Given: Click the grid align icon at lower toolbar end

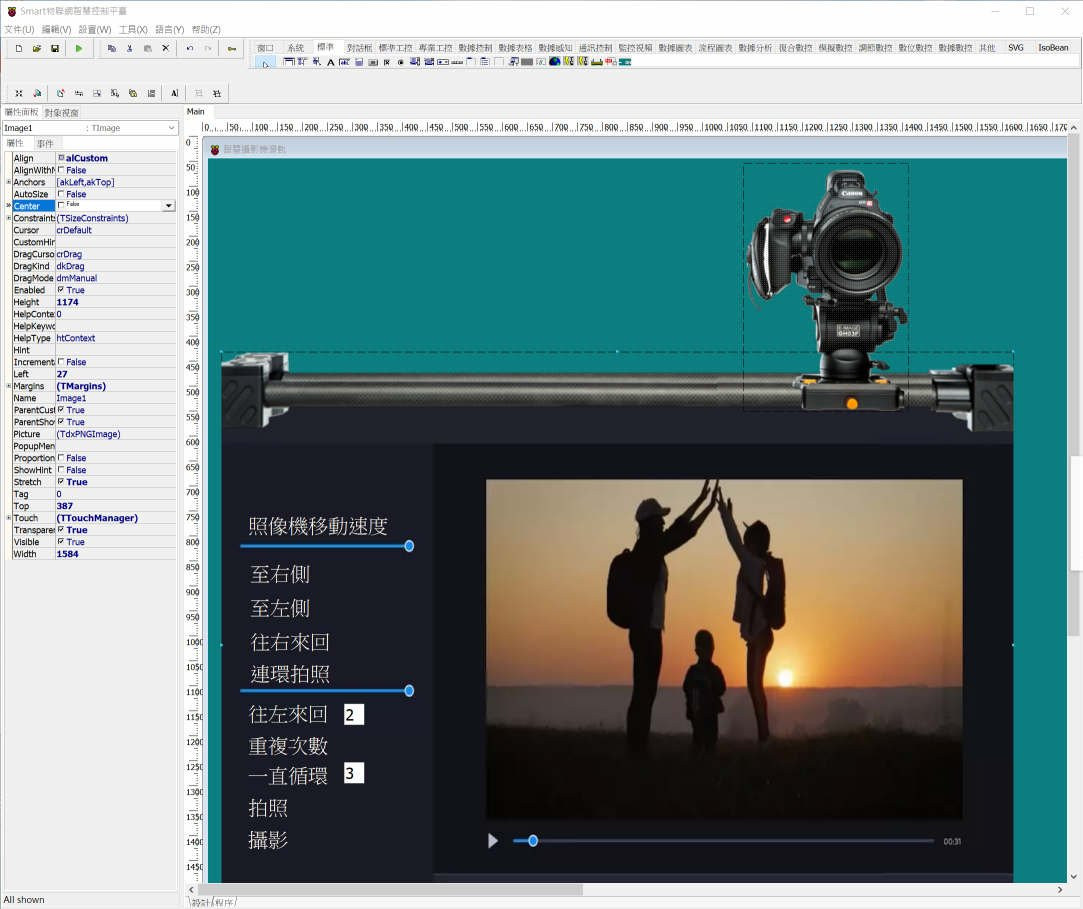Looking at the screenshot, I should pos(217,93).
